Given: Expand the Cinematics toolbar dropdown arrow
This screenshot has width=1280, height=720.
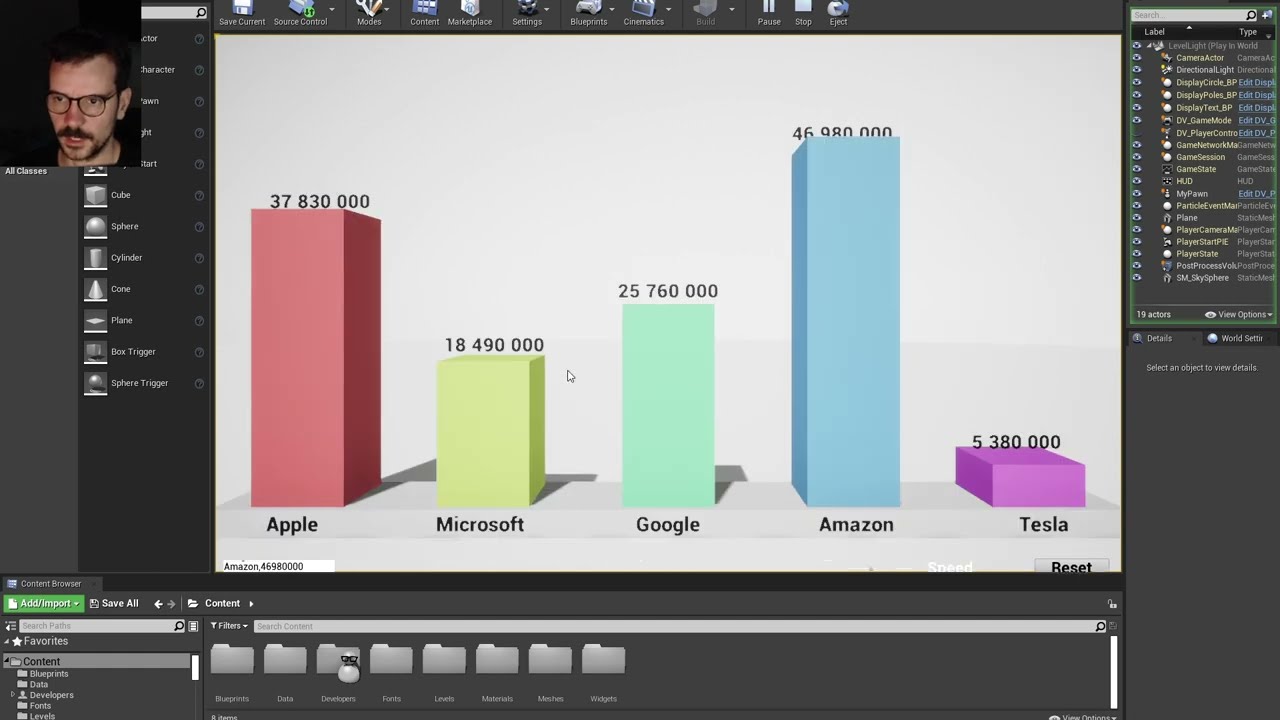Looking at the screenshot, I should (668, 9).
